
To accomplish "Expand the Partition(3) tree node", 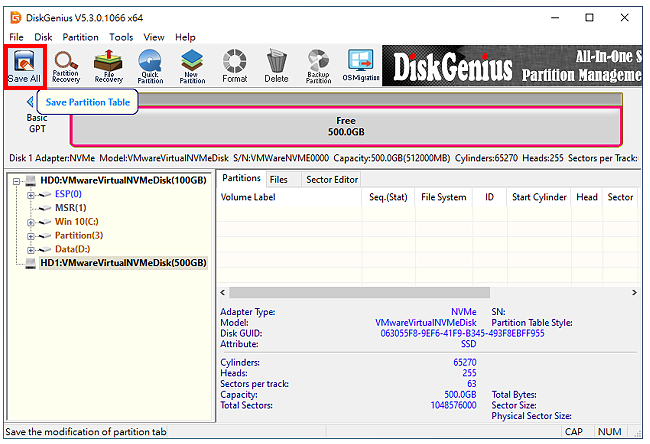I will click(31, 236).
